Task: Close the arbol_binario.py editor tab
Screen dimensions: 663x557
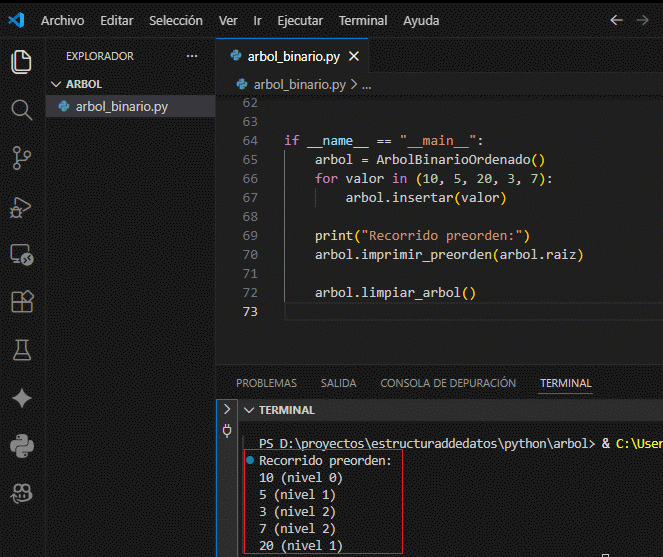Action: [x=352, y=56]
